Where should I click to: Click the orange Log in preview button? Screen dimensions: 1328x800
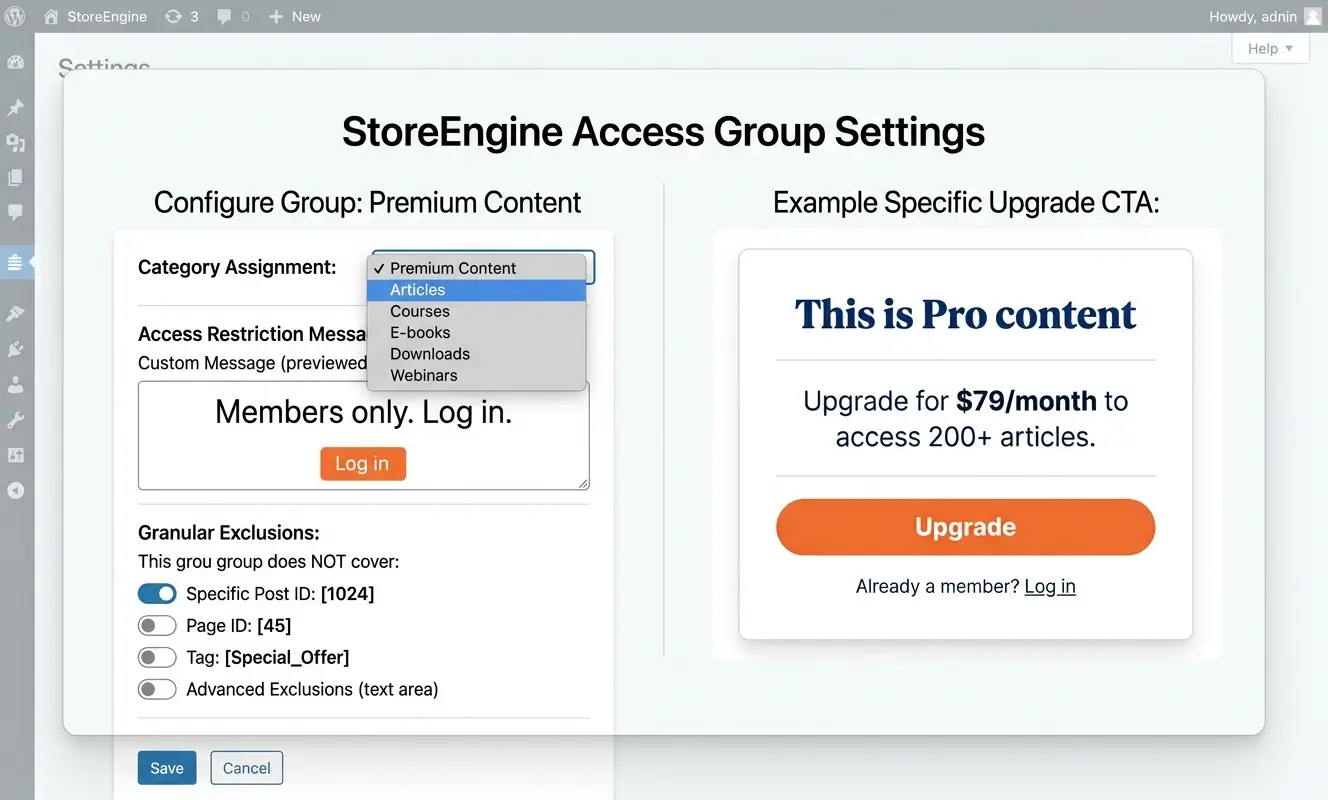click(363, 464)
